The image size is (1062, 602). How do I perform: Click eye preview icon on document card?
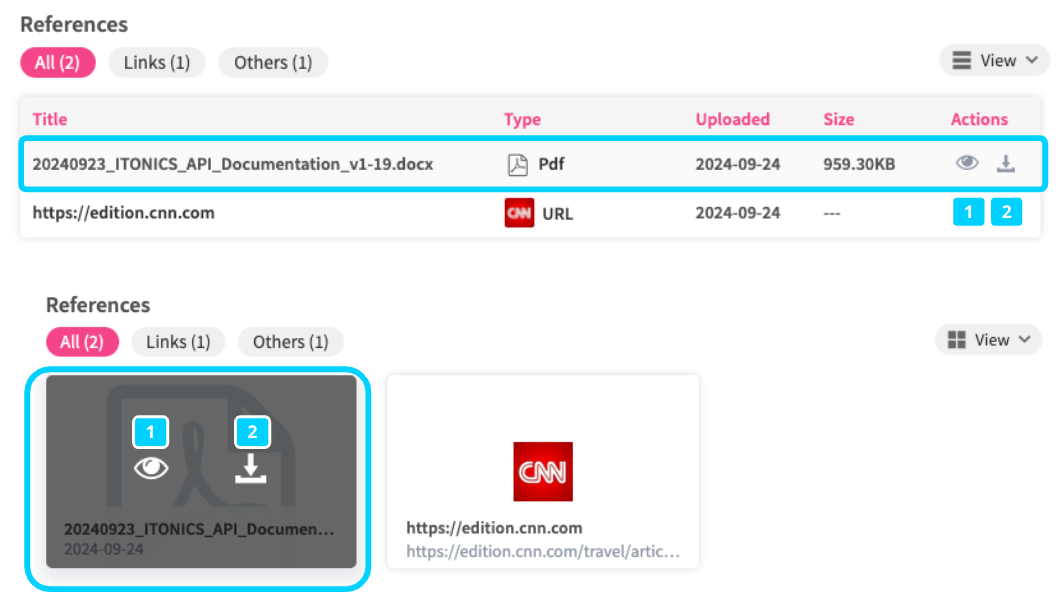pyautogui.click(x=151, y=468)
